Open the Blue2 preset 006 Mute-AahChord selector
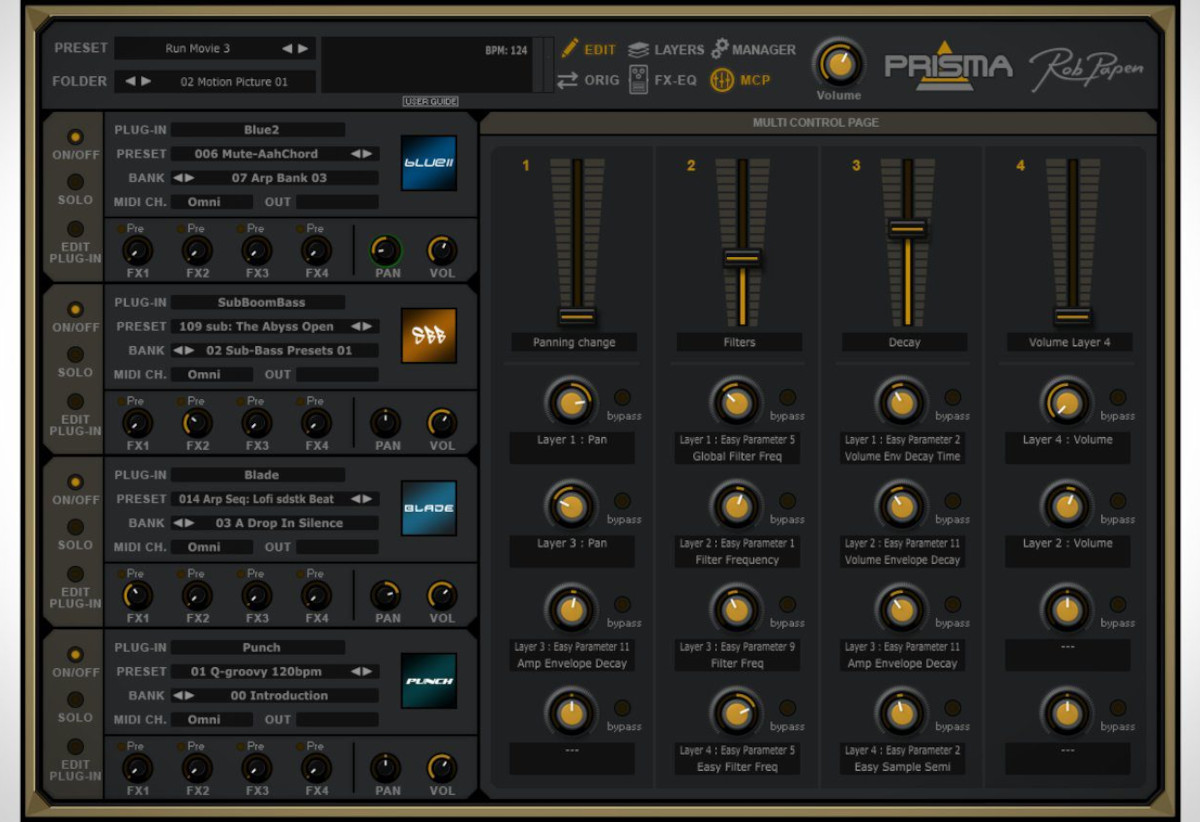 point(258,154)
